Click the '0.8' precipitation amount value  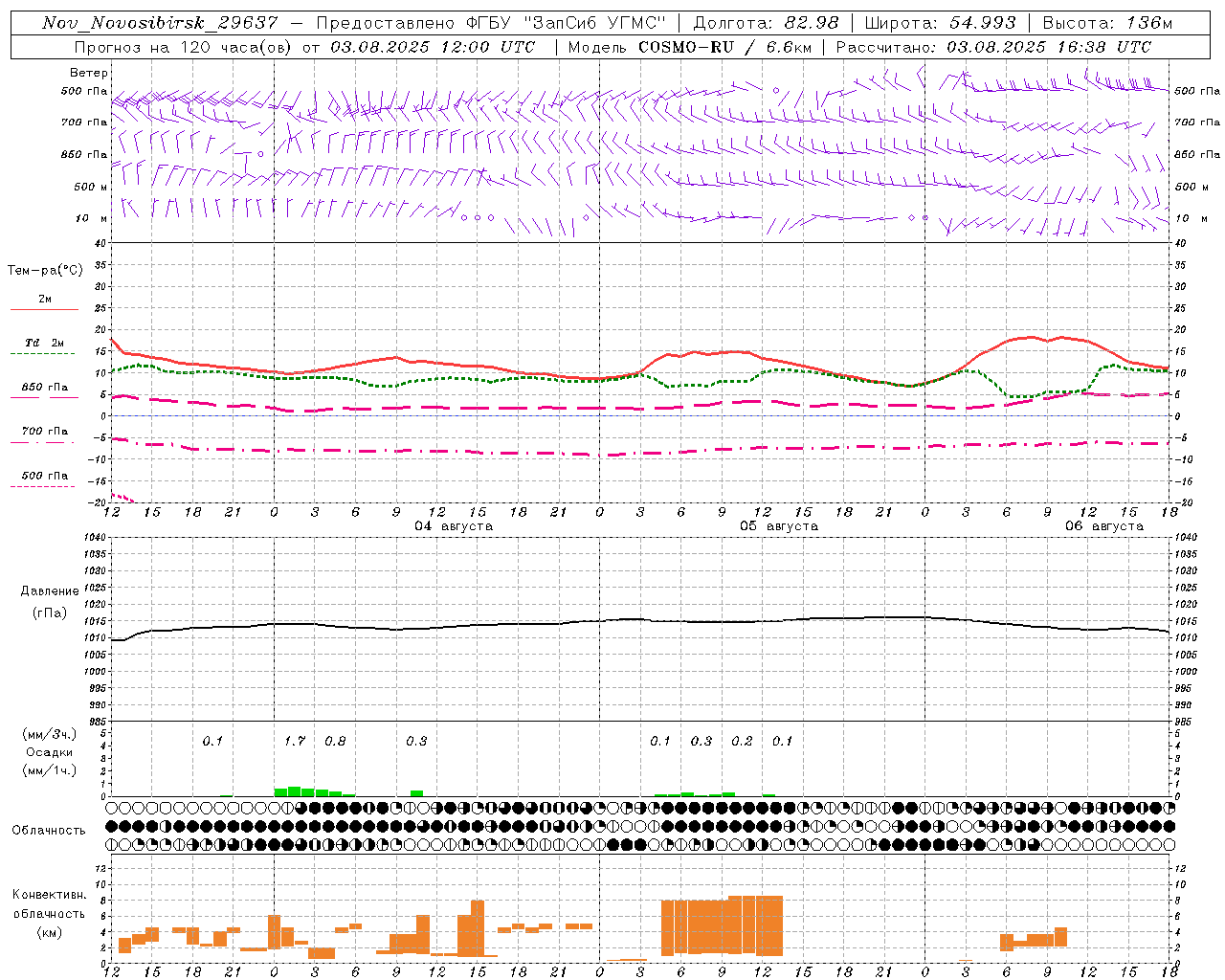click(335, 741)
